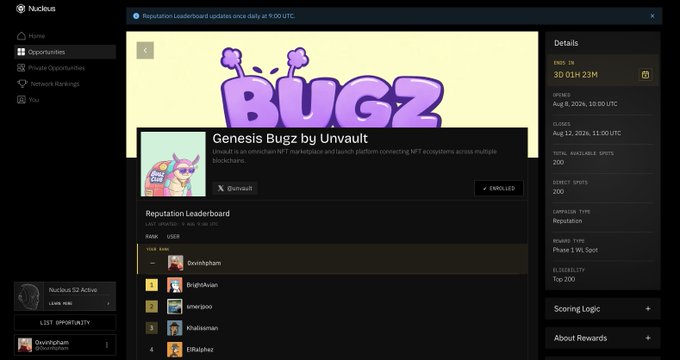Viewport: 680px width, 360px height.
Task: Expand the About Rewards section
Action: point(603,338)
